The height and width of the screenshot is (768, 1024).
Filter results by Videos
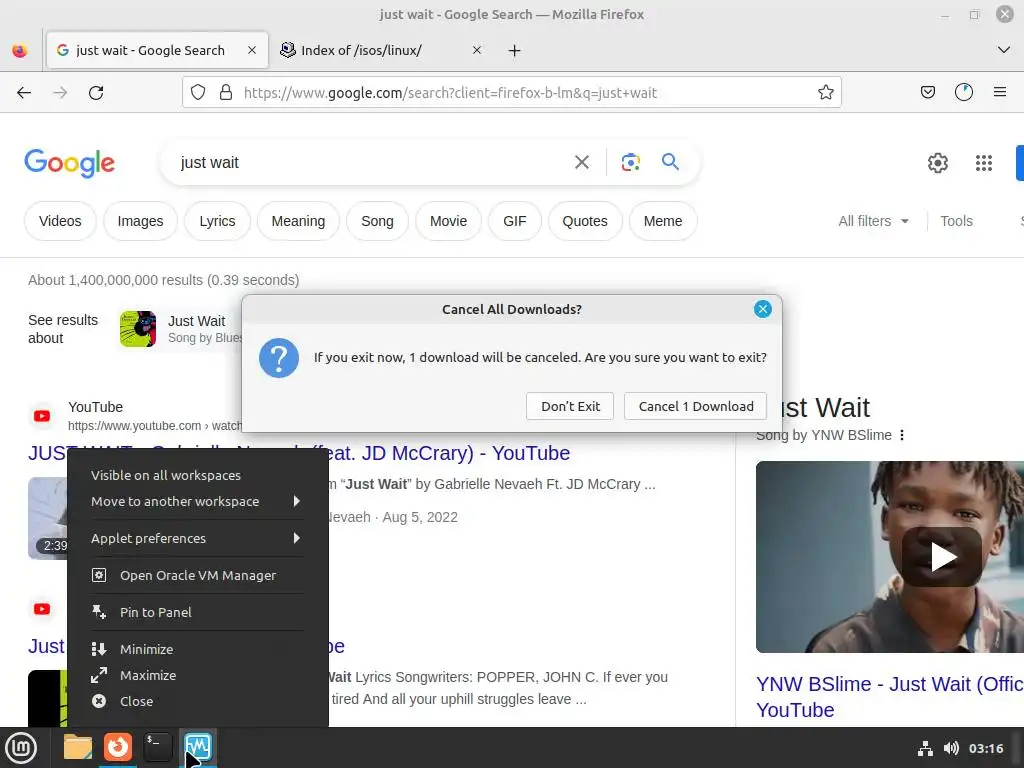(x=60, y=221)
